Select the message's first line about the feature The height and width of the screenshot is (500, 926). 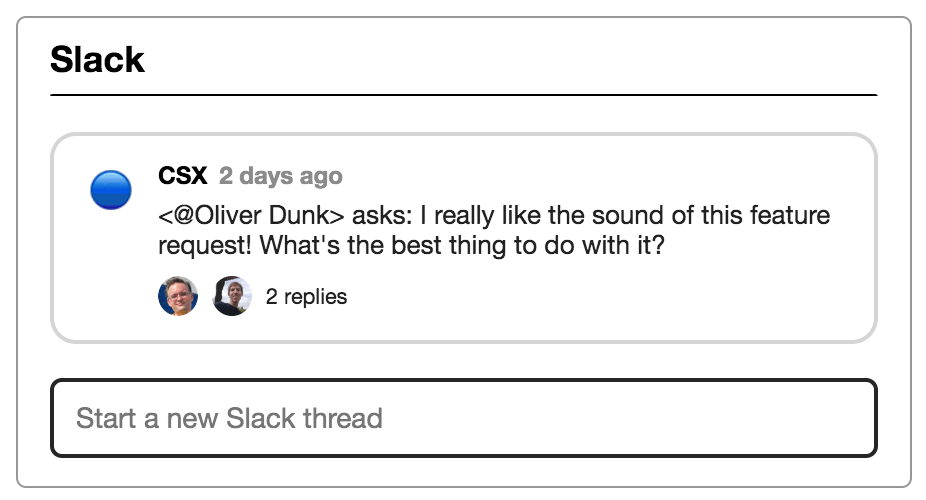[494, 215]
